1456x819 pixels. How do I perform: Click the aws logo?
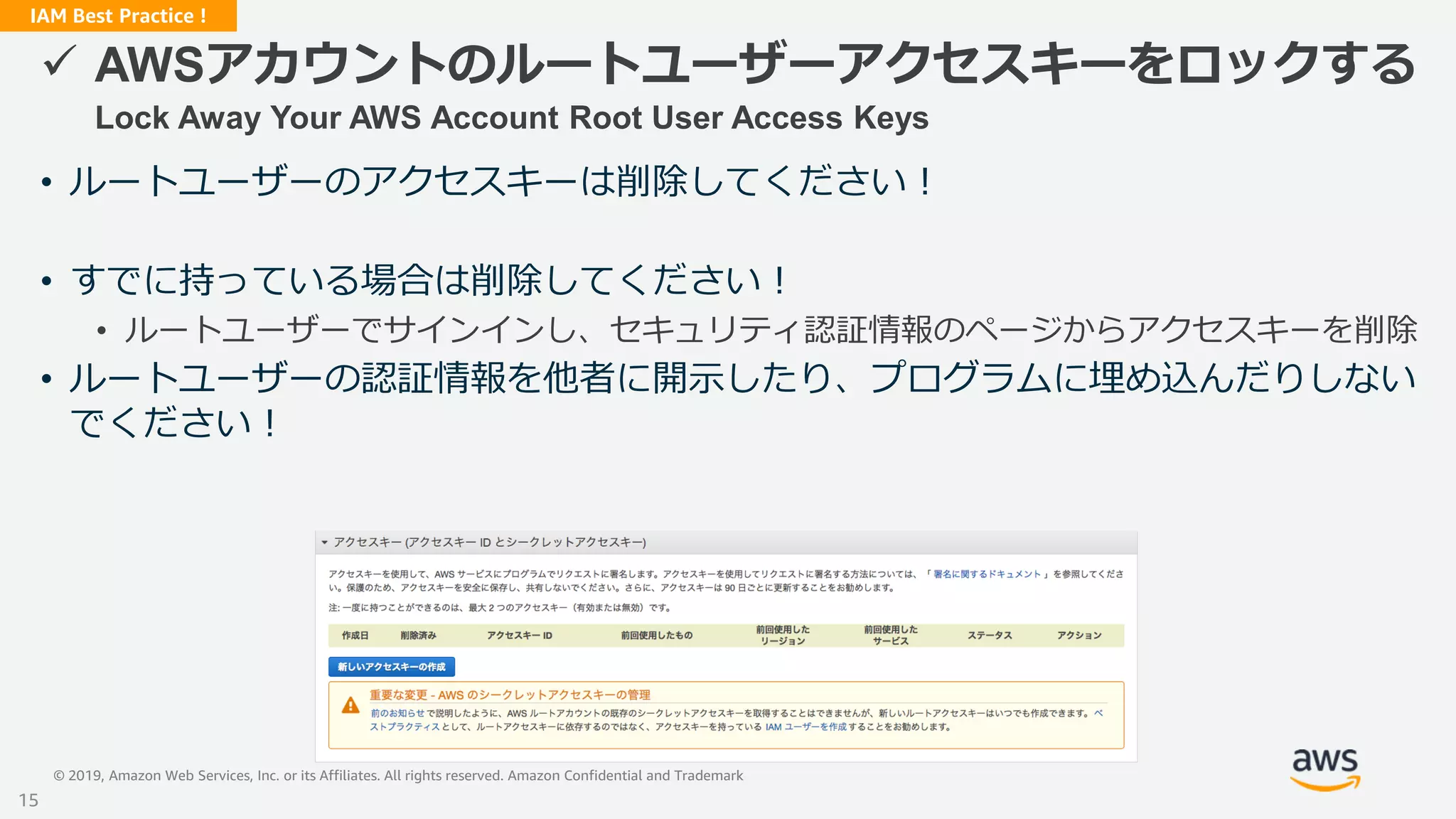coord(1325,769)
